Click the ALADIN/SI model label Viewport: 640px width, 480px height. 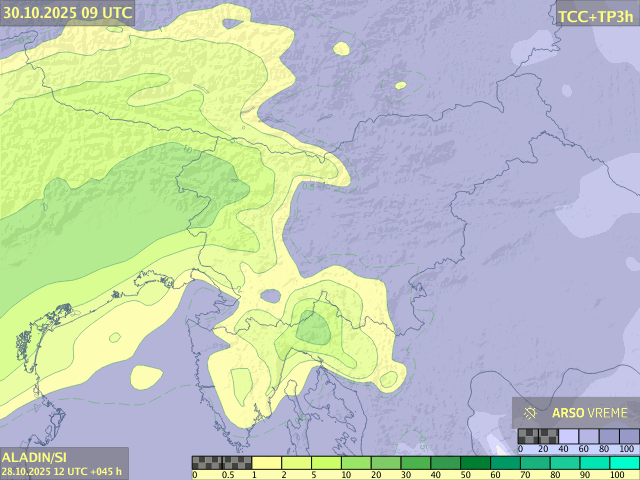(x=34, y=456)
